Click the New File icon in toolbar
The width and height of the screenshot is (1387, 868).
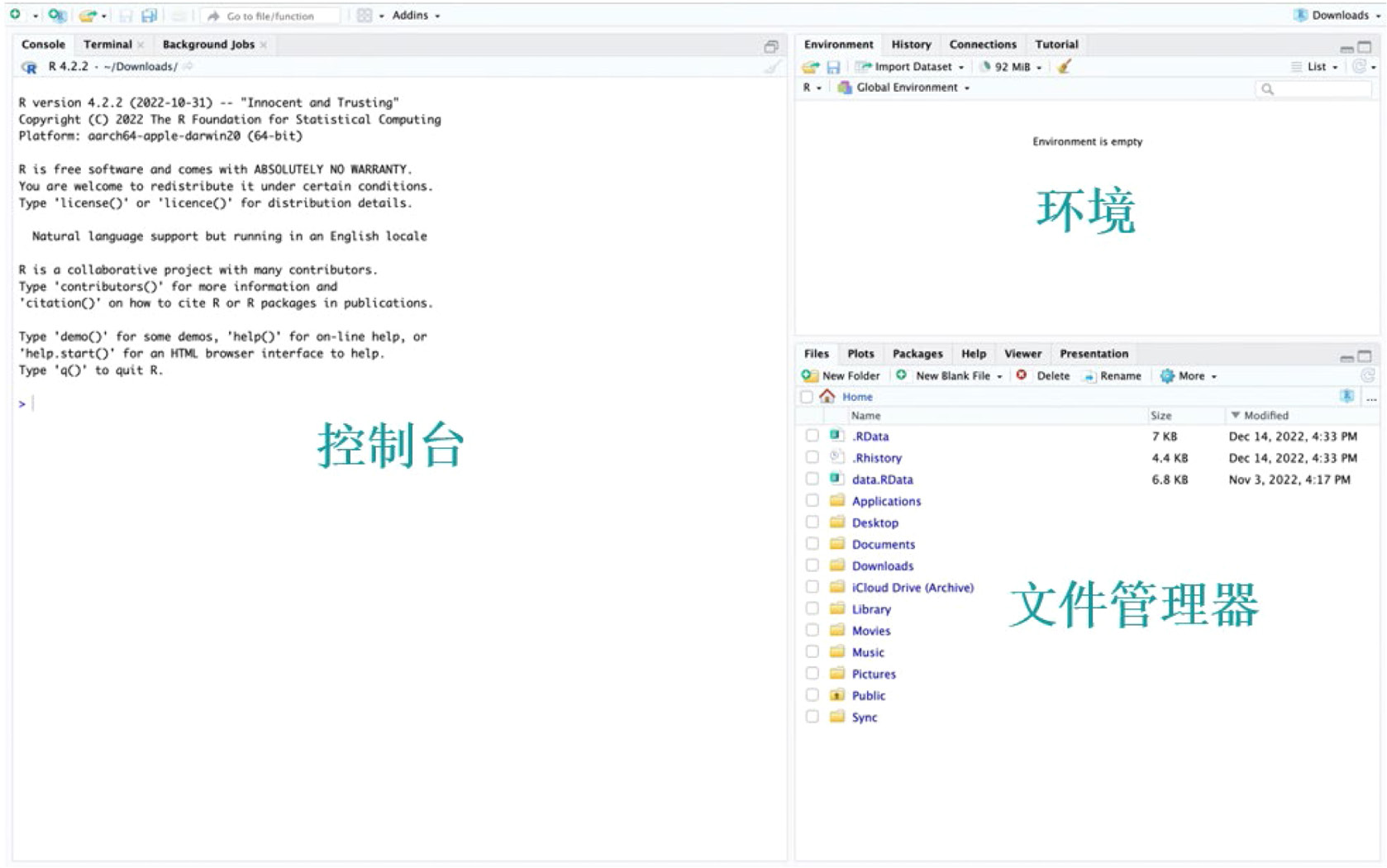tap(15, 15)
